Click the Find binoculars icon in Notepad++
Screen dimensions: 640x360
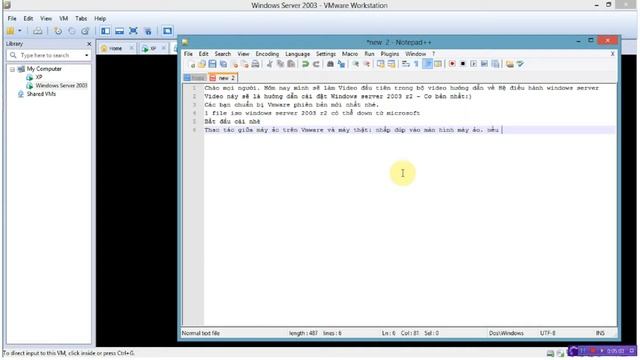330,64
